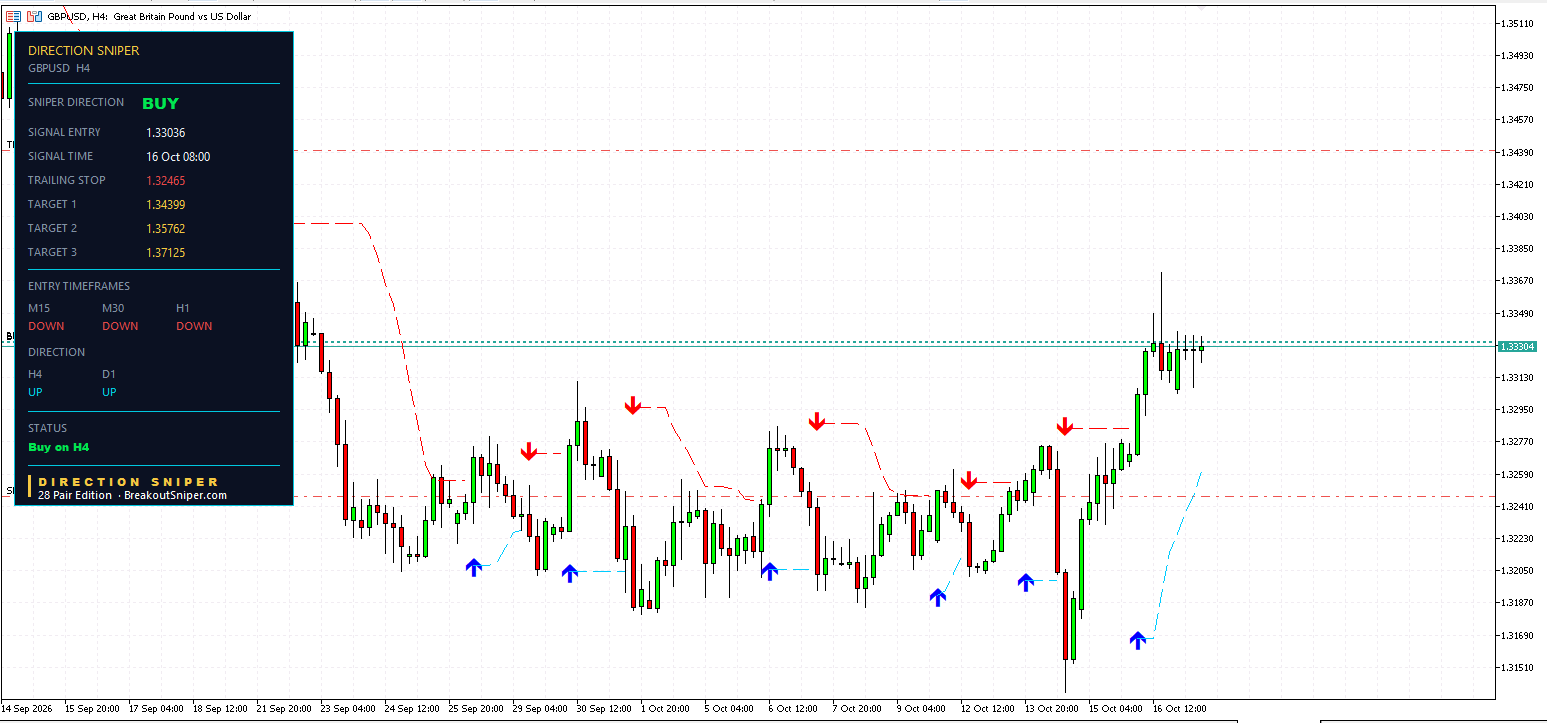Select the Target 3 value 1.37125
This screenshot has height=723, width=1547.
point(166,252)
